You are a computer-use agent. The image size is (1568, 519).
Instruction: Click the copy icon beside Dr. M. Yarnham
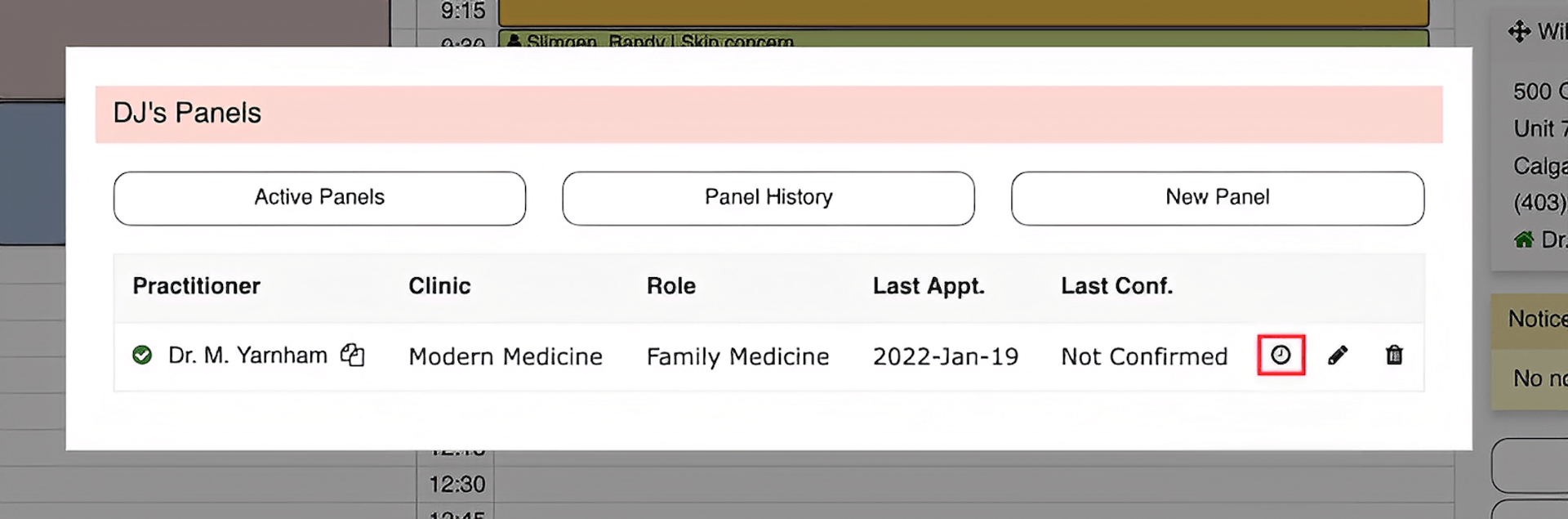click(x=353, y=355)
